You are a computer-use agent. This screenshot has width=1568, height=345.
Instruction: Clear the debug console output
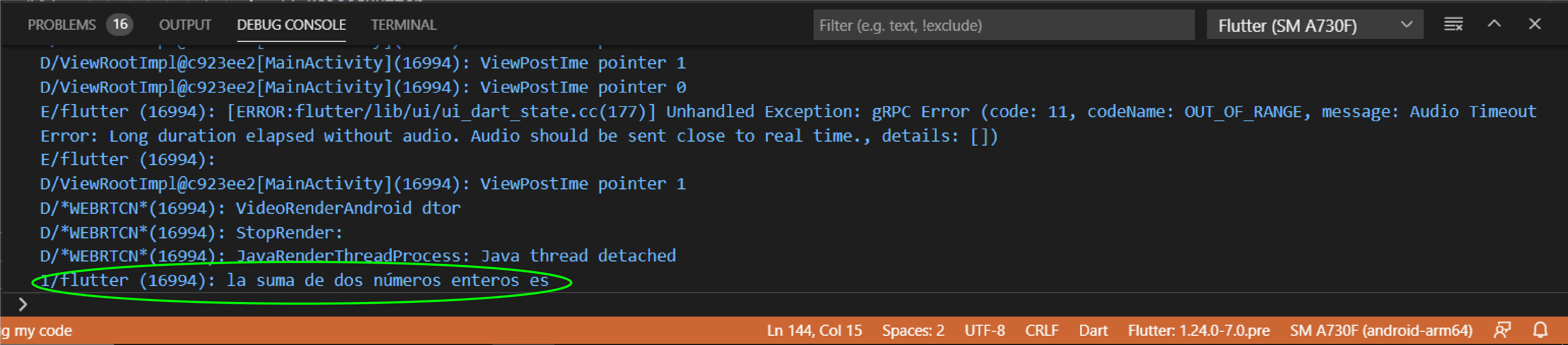click(1453, 25)
